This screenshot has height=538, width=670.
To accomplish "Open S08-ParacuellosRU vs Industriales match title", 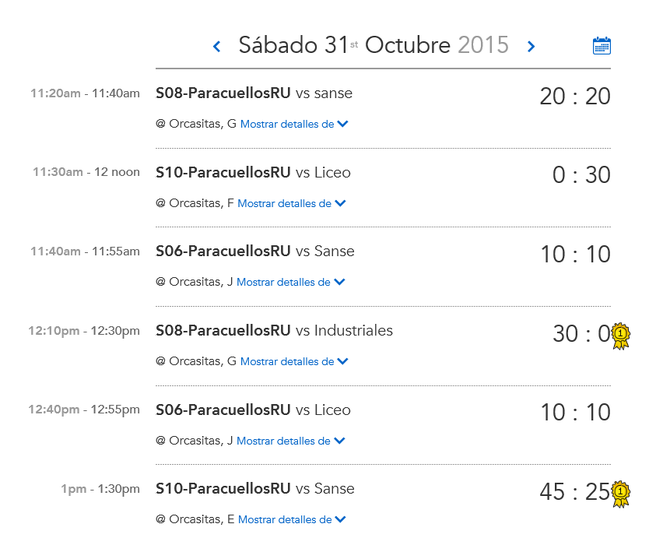I will [x=274, y=331].
